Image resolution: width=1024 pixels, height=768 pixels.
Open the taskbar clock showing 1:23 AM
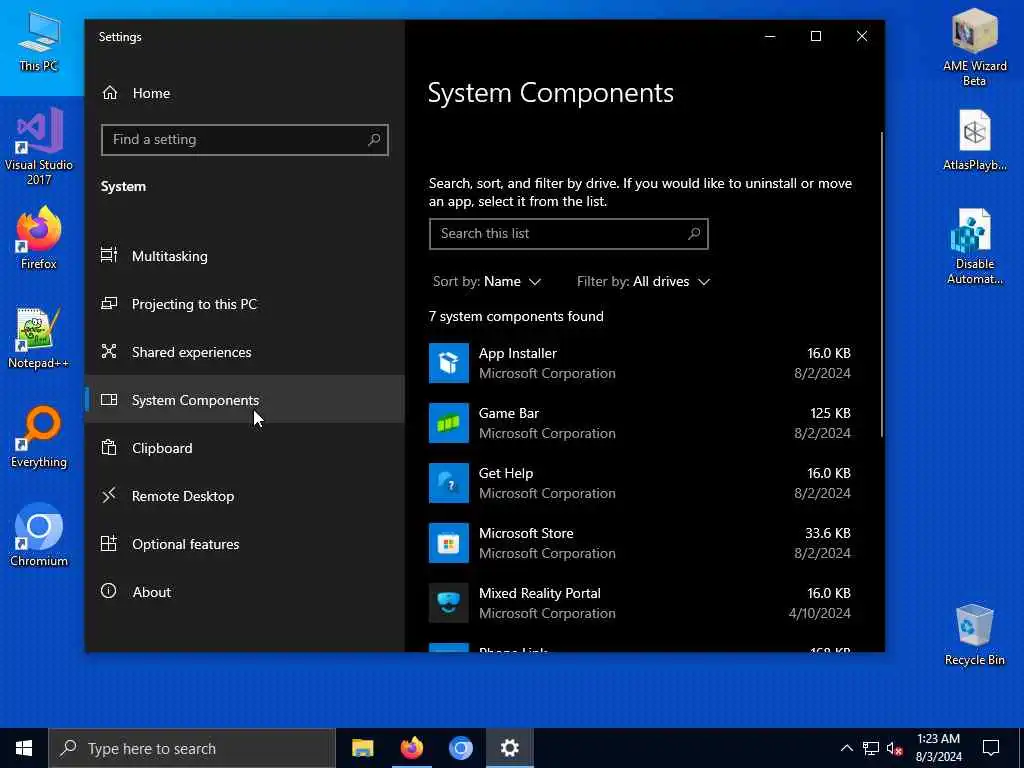click(938, 748)
